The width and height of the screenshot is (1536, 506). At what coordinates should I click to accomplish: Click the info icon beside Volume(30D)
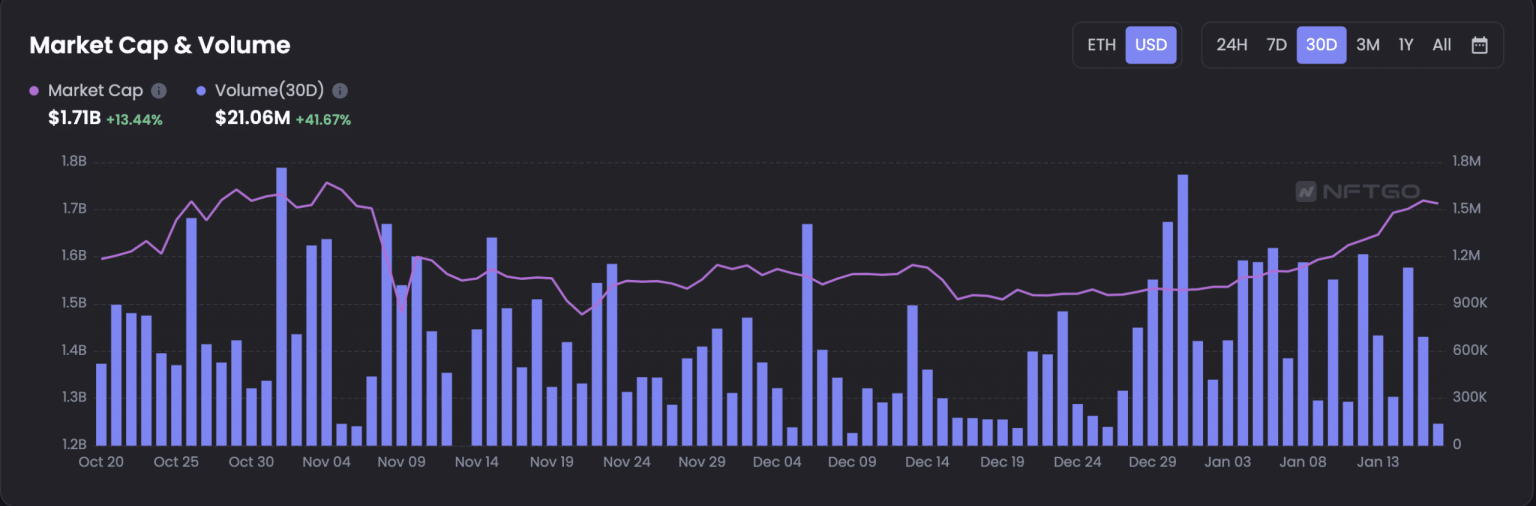click(340, 91)
